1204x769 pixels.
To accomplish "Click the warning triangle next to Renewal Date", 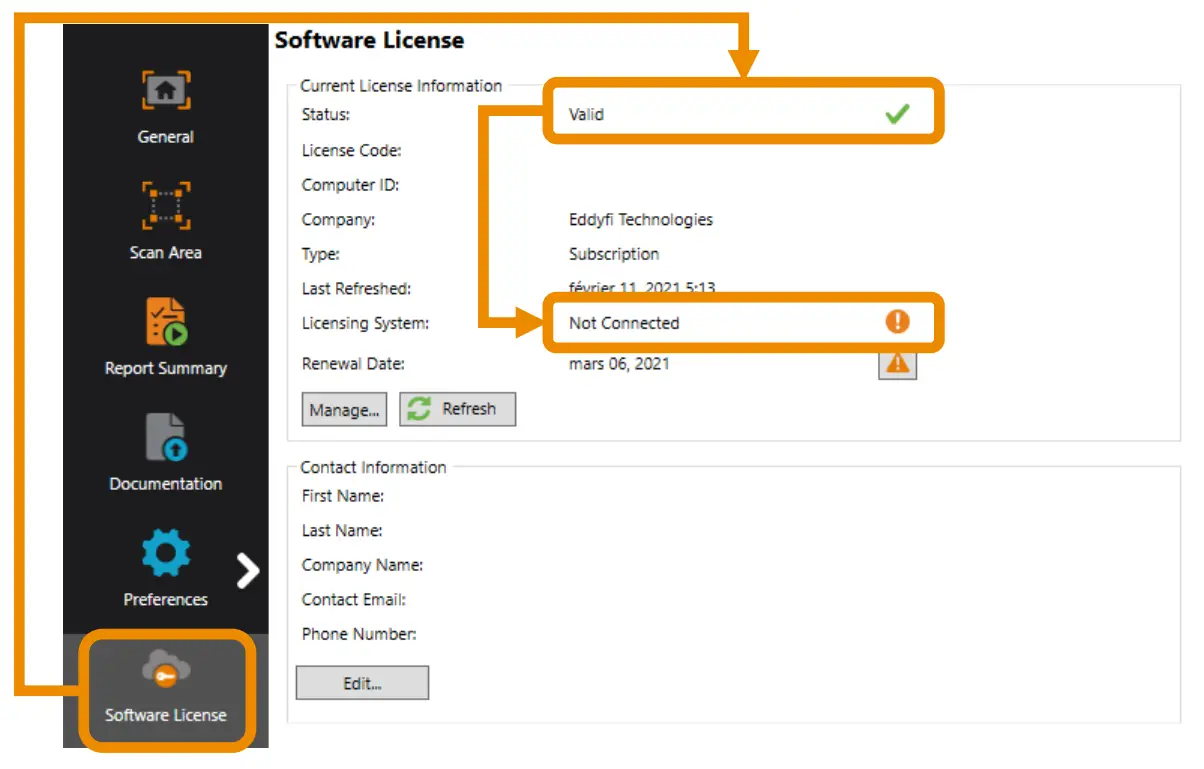I will pyautogui.click(x=897, y=364).
